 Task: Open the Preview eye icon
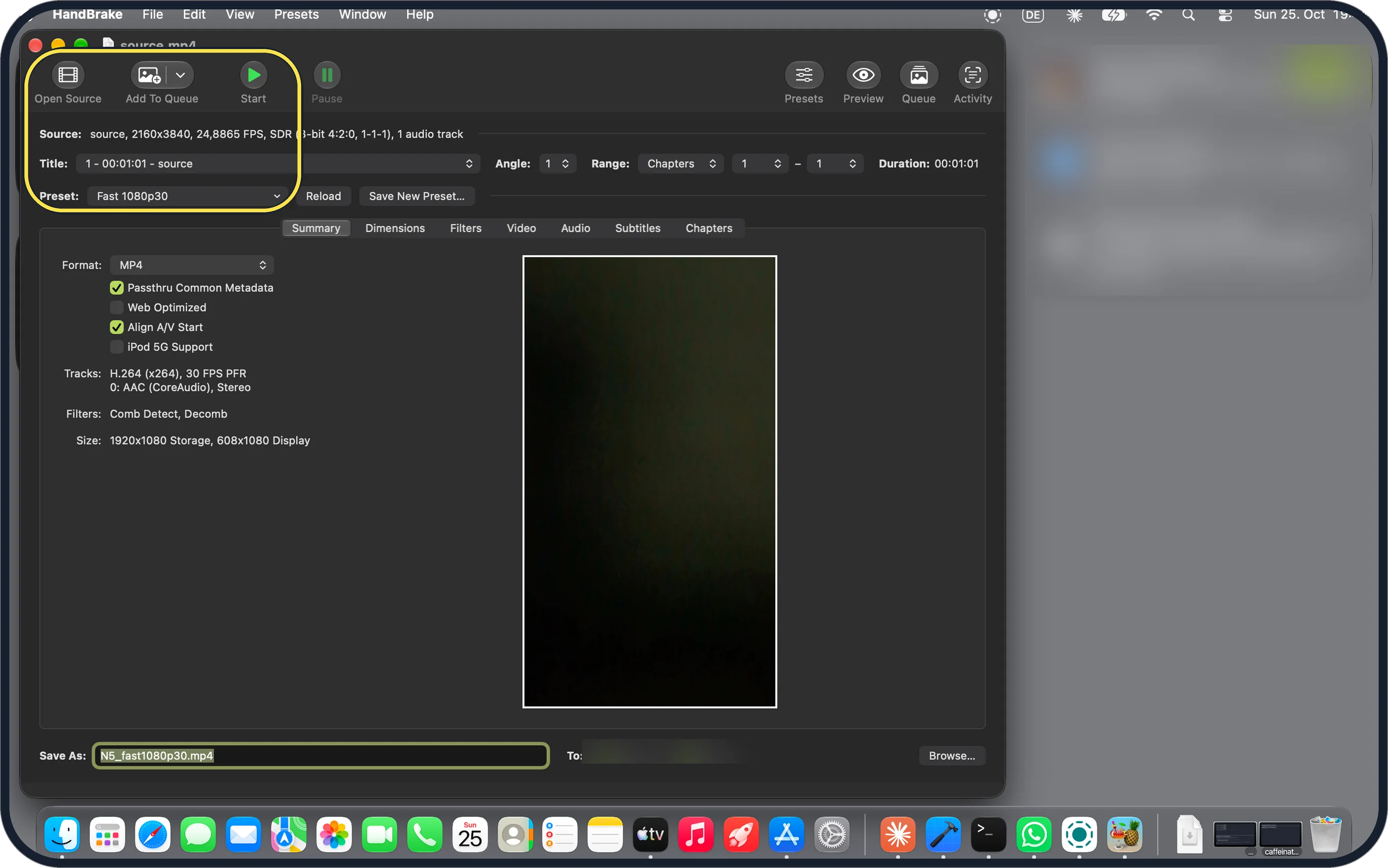pos(863,75)
